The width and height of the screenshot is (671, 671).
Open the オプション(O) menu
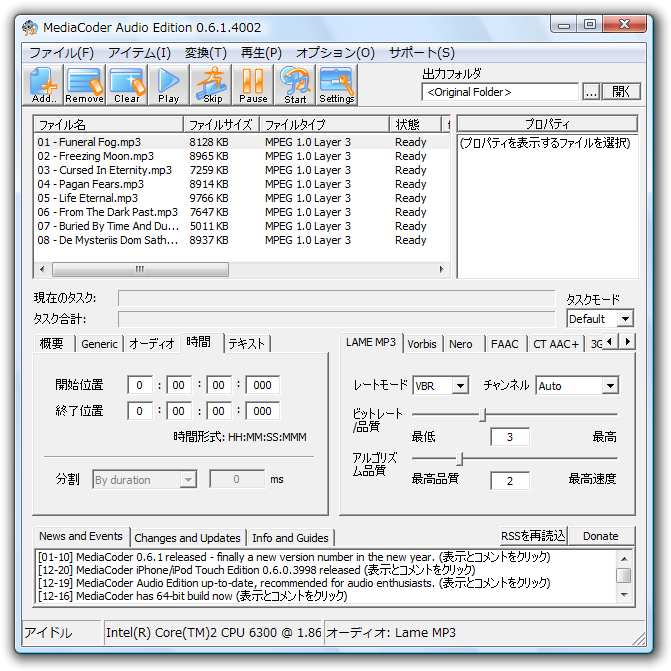(335, 53)
